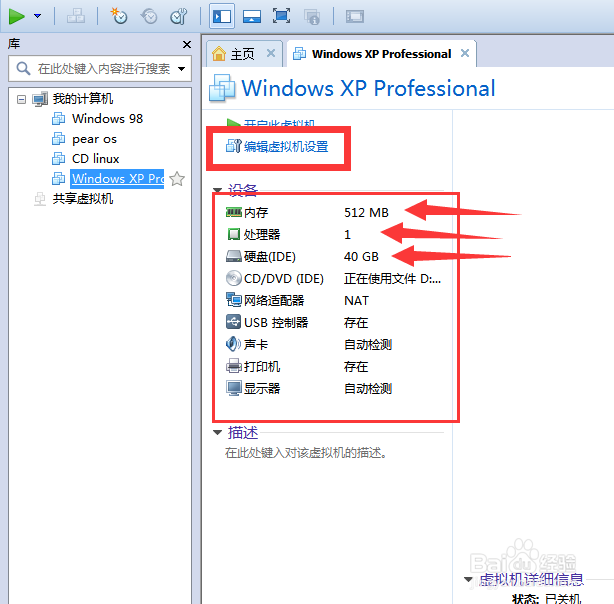614x604 pixels.
Task: Enter full screen mode icon
Action: (282, 16)
